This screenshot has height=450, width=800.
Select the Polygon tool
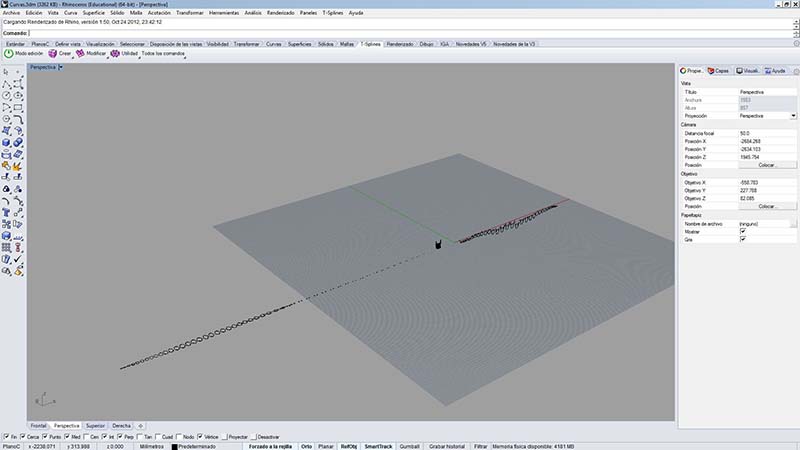click(6, 119)
